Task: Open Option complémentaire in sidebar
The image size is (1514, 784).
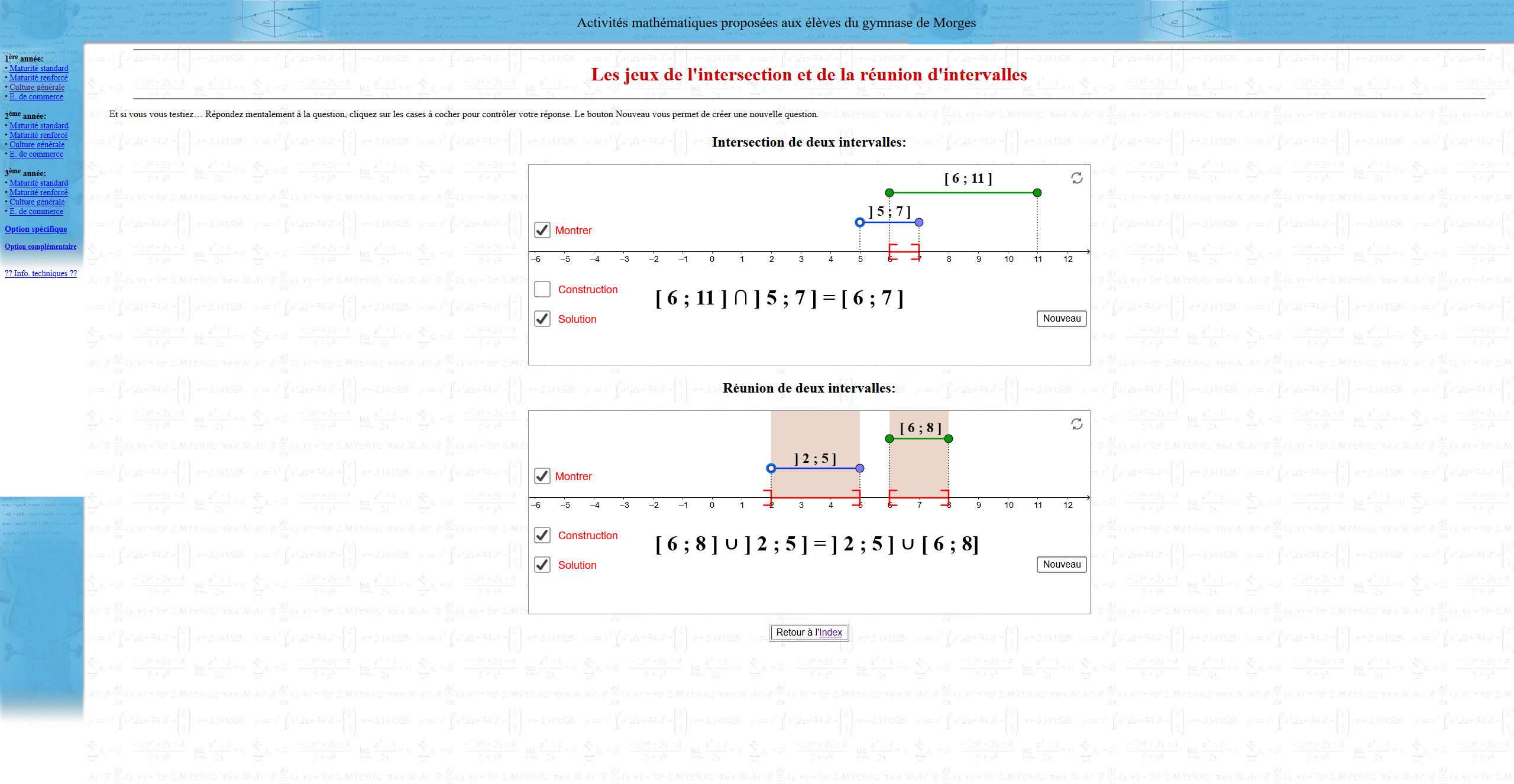Action: [x=40, y=247]
